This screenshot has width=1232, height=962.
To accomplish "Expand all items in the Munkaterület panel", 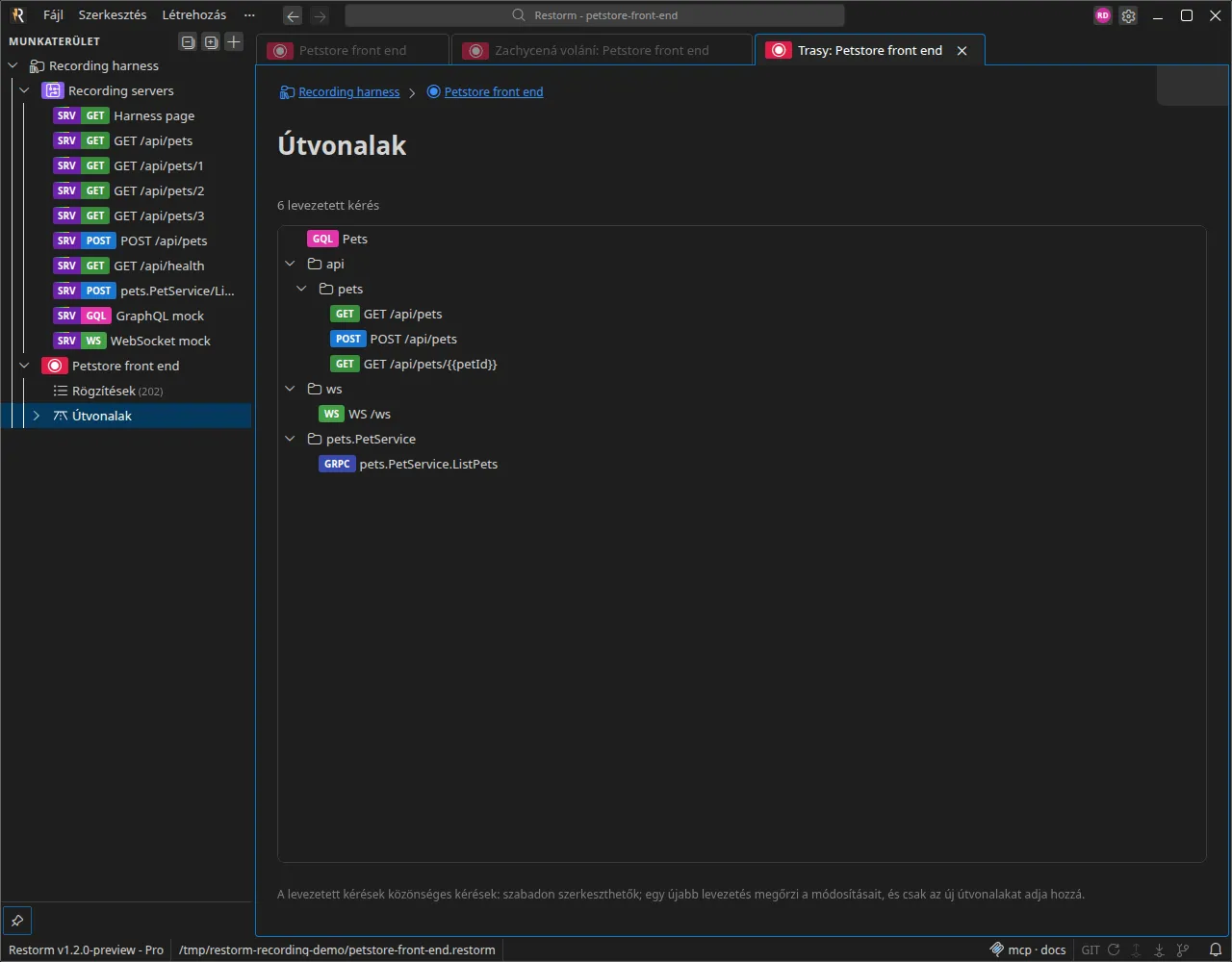I will (211, 41).
